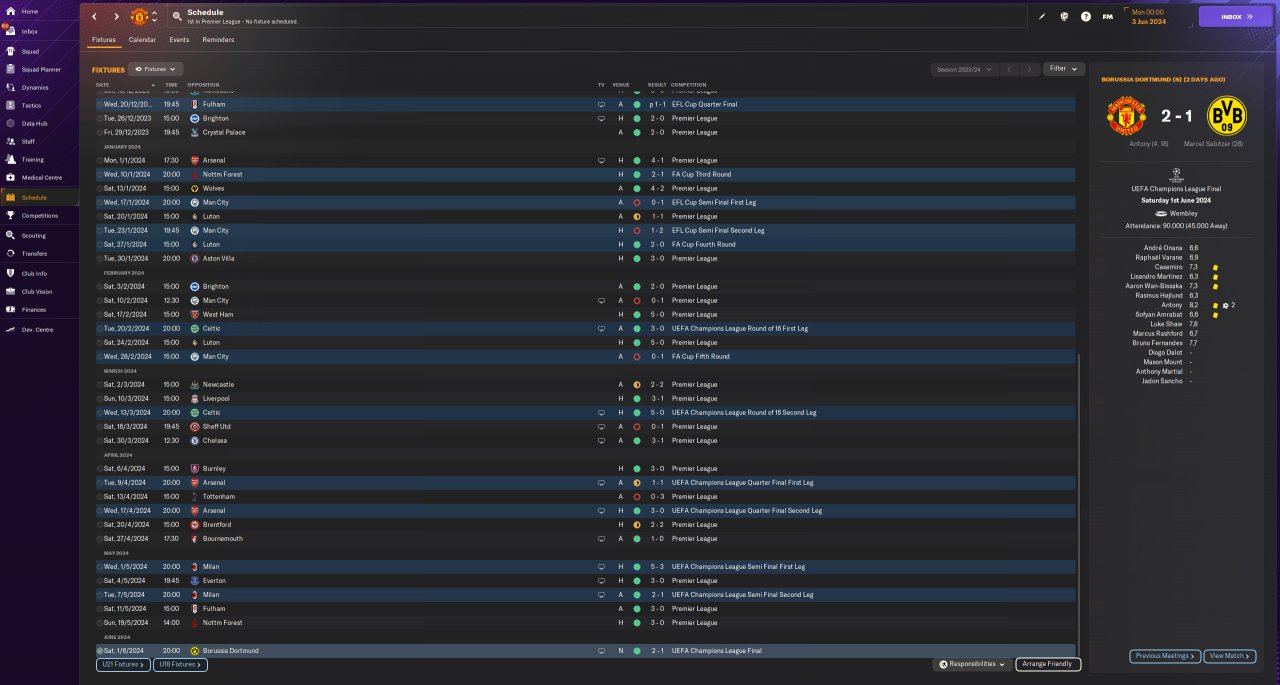The height and width of the screenshot is (685, 1280).
Task: Open Squad Planner in the sidebar
Action: click(x=41, y=69)
